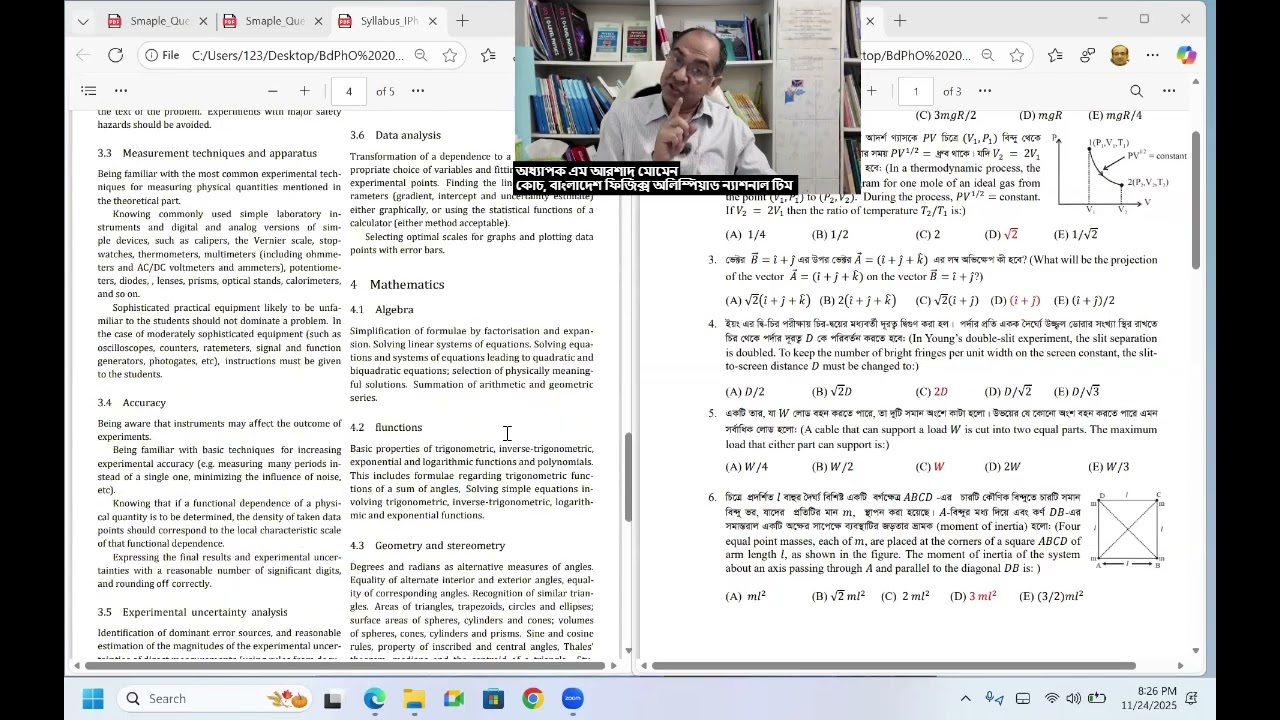Open Settings and more in right Edge window

pyautogui.click(x=1153, y=55)
